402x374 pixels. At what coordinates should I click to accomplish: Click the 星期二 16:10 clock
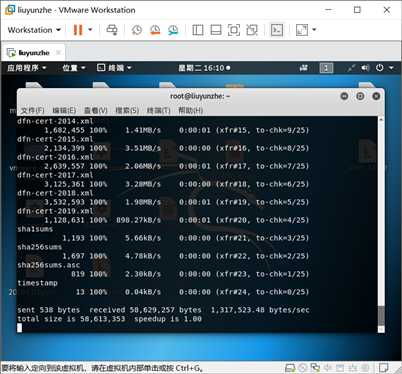204,68
